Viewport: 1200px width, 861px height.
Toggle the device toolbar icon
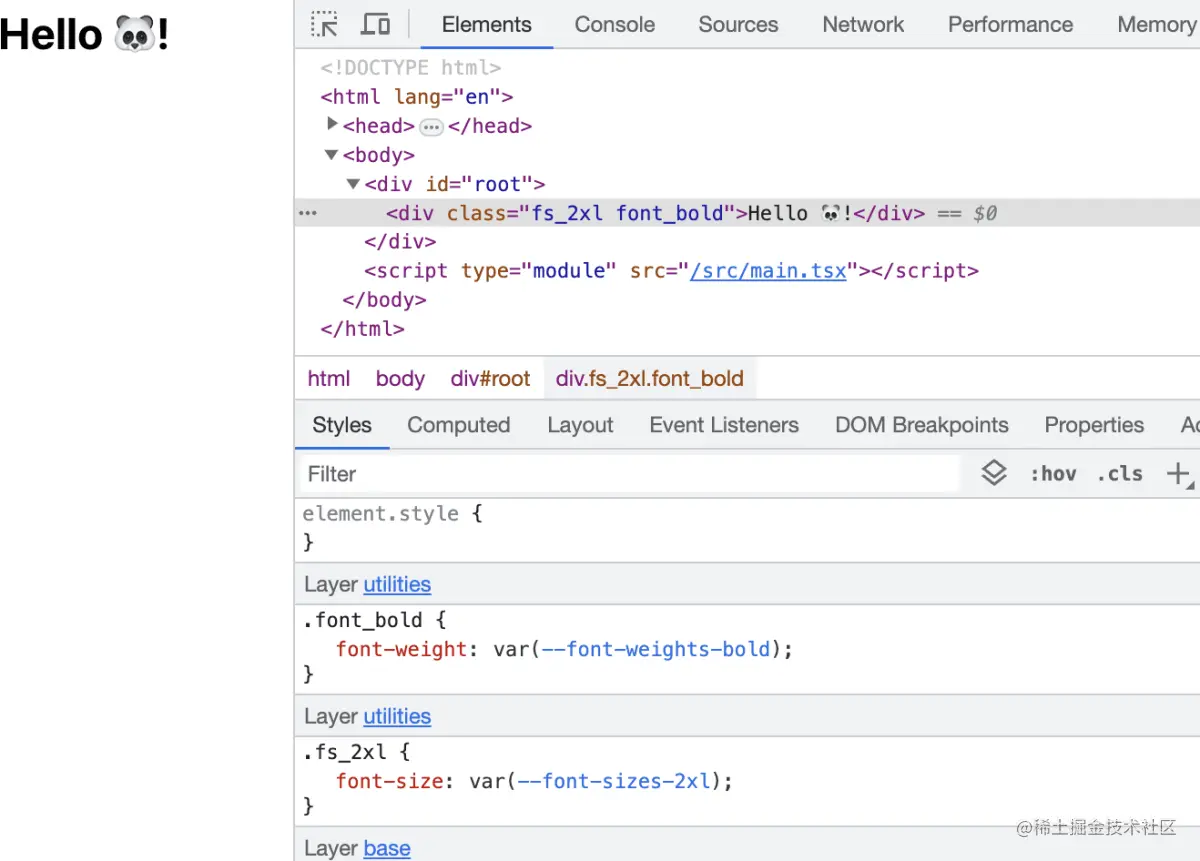click(375, 24)
